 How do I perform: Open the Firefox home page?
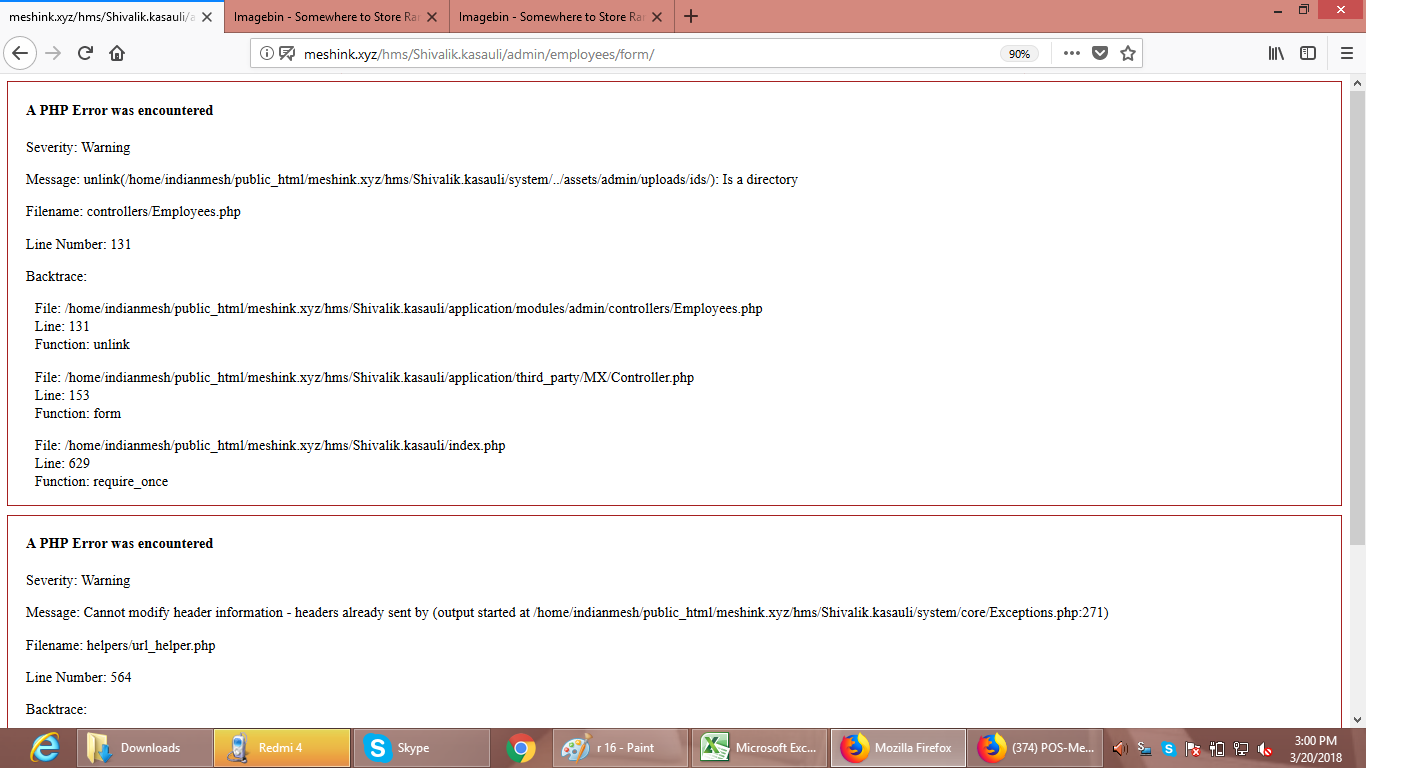117,53
